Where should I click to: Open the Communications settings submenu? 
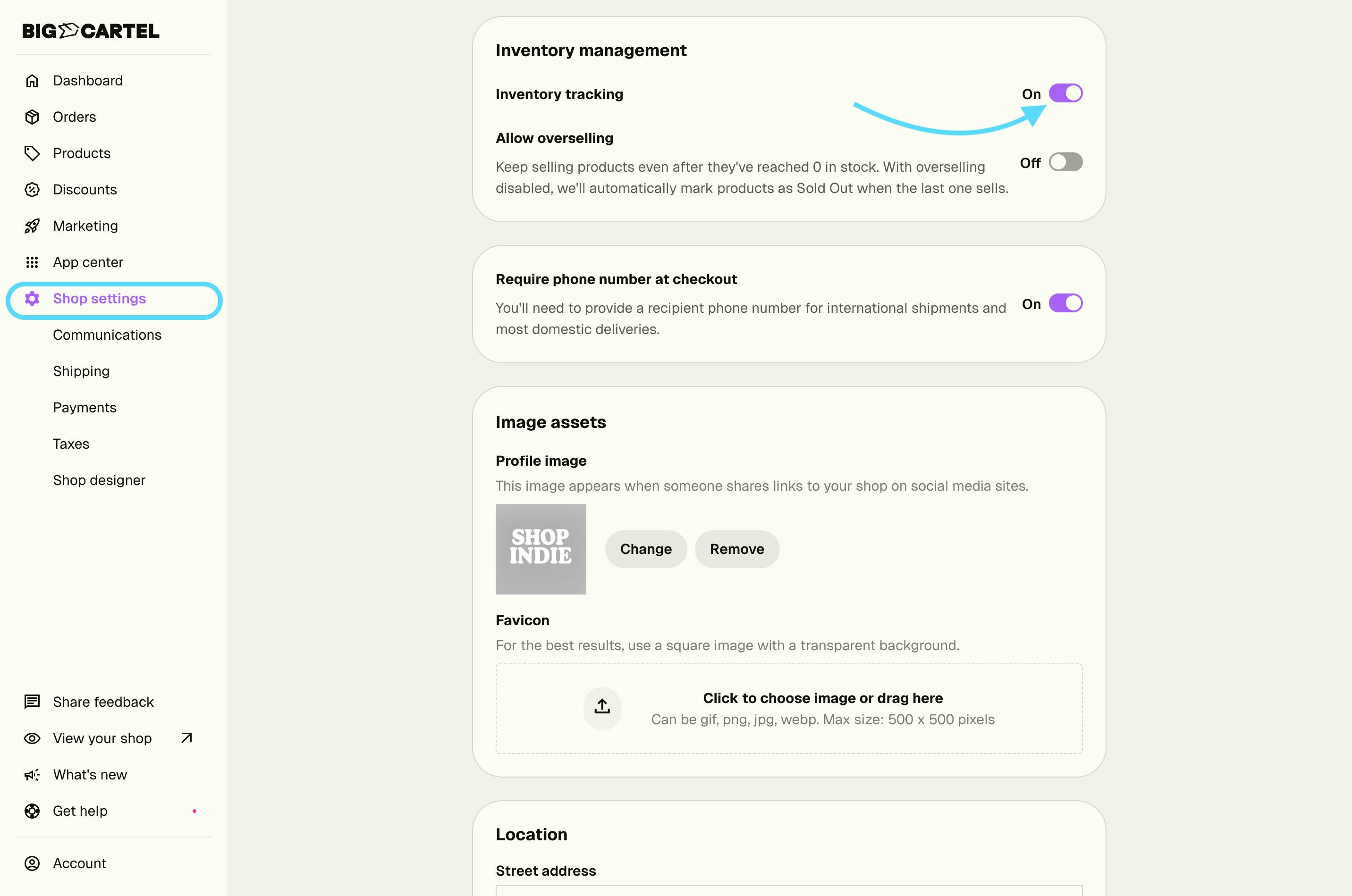coord(107,335)
